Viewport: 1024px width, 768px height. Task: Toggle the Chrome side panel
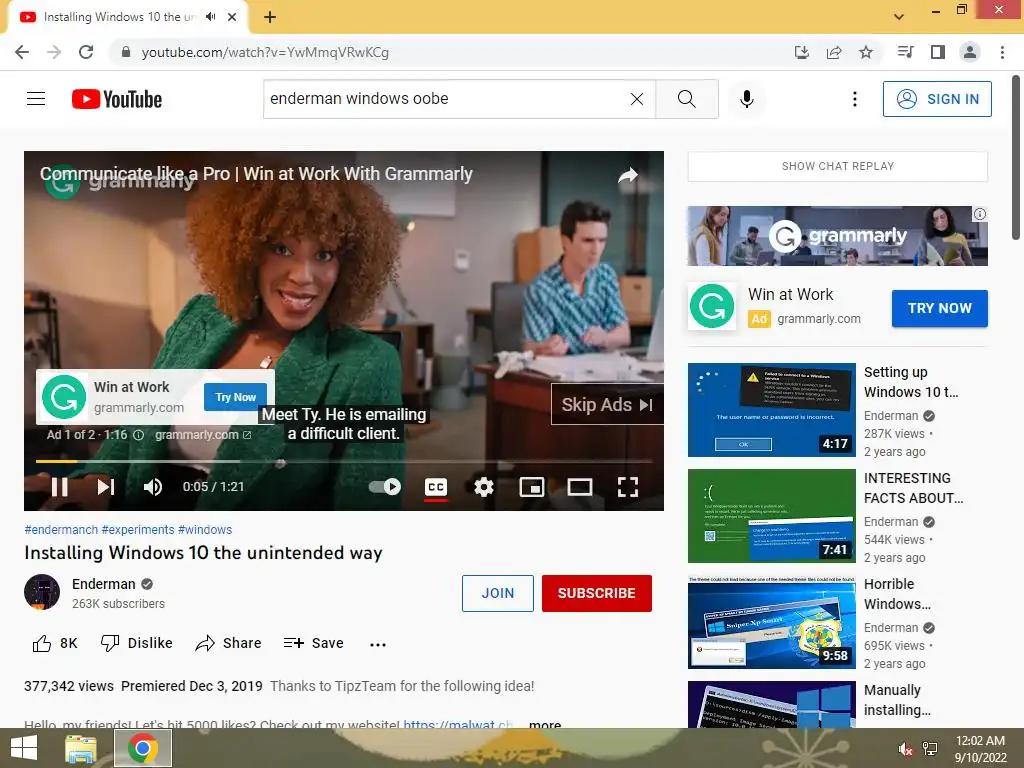tap(938, 52)
